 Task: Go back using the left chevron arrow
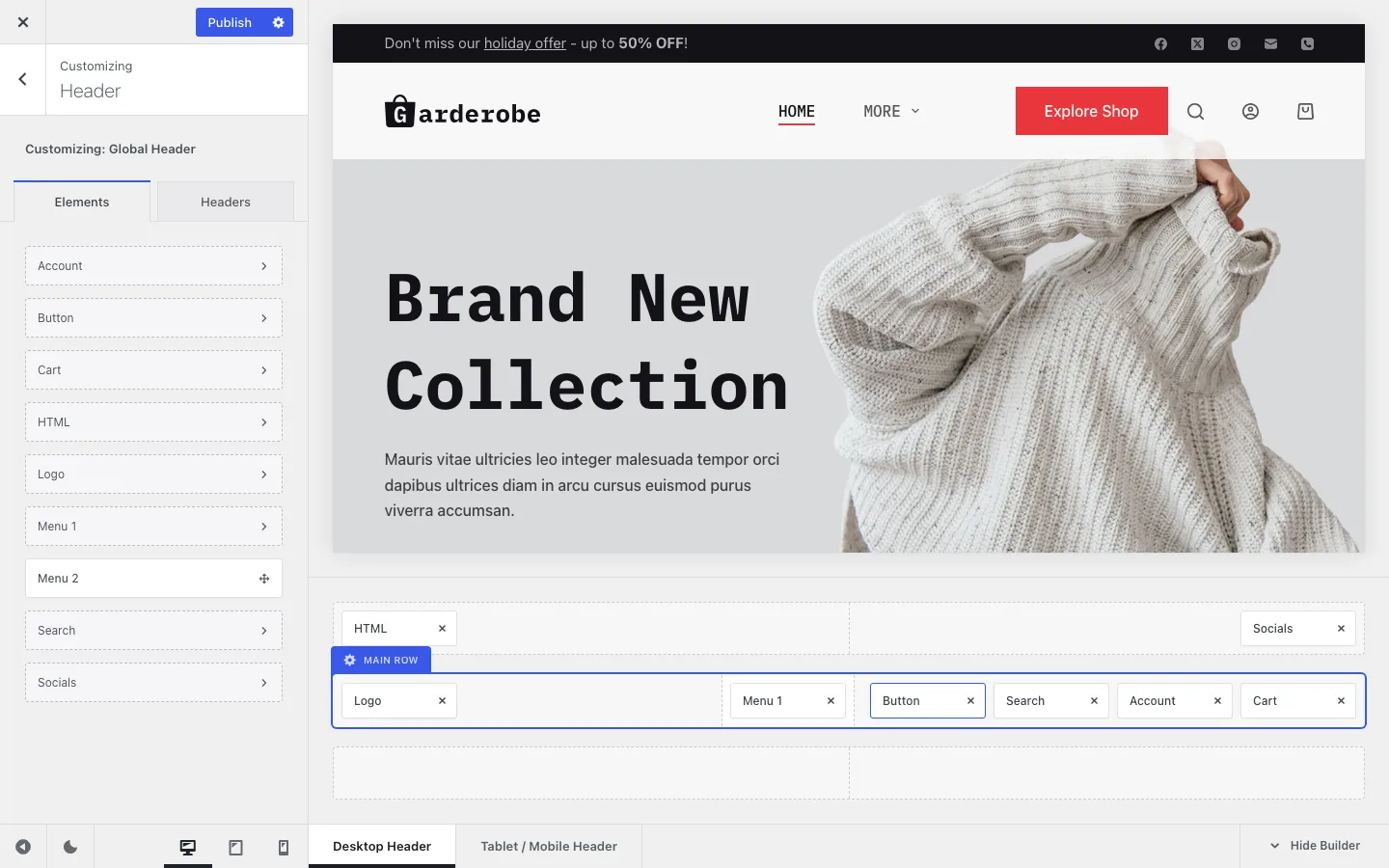(23, 79)
